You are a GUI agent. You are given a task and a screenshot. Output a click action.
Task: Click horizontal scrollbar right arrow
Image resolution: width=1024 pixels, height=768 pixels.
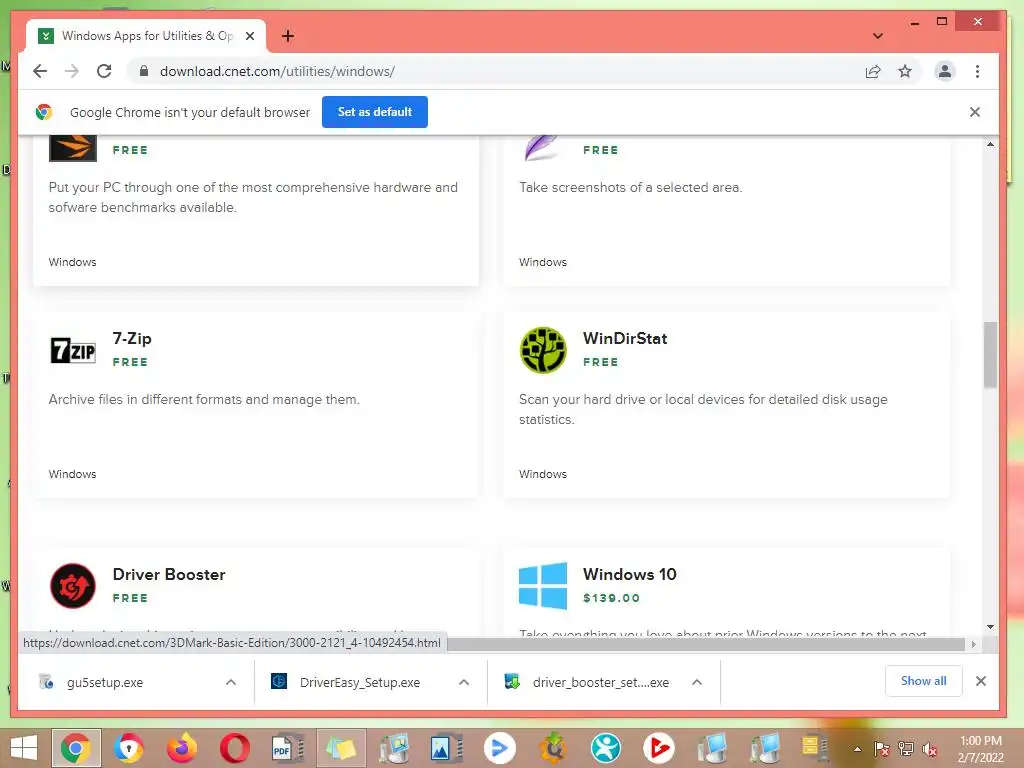(x=973, y=644)
